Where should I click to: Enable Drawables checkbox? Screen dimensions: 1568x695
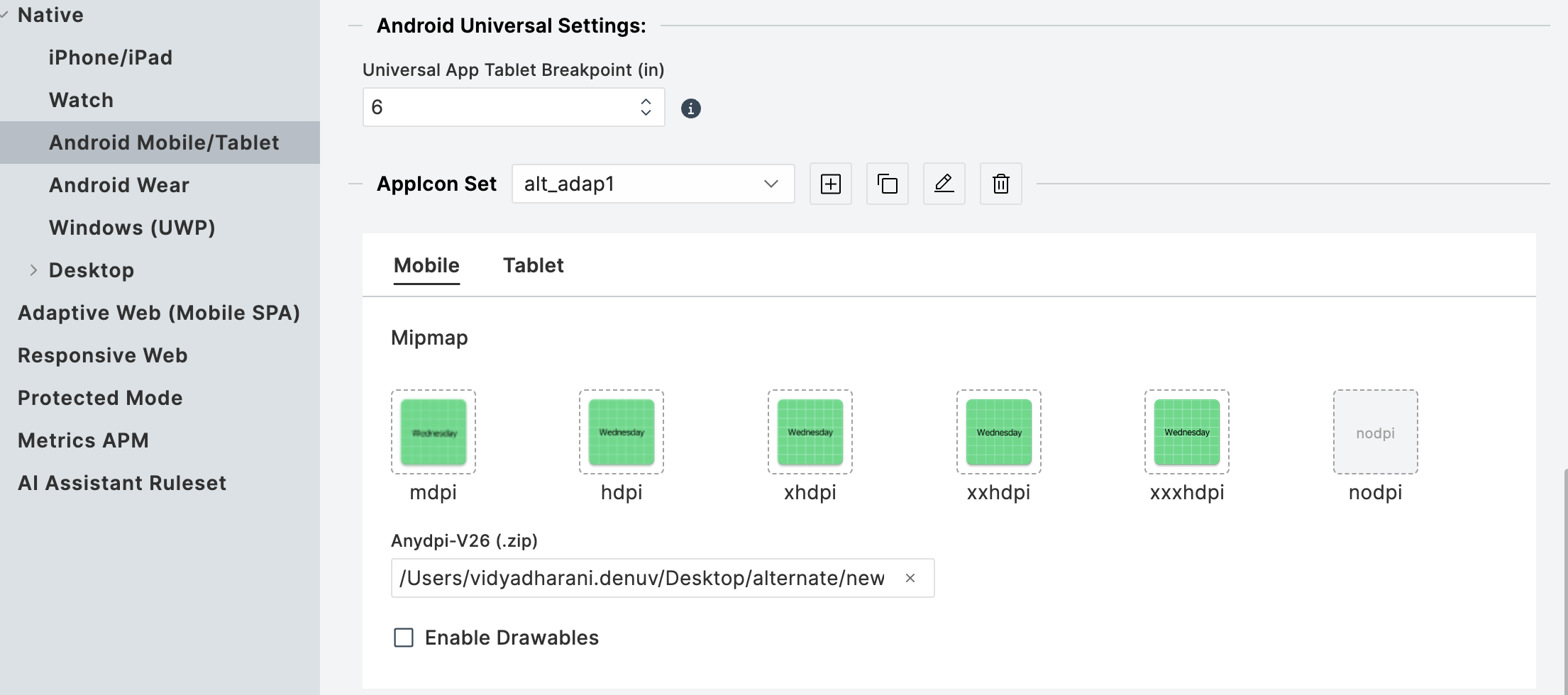[404, 638]
